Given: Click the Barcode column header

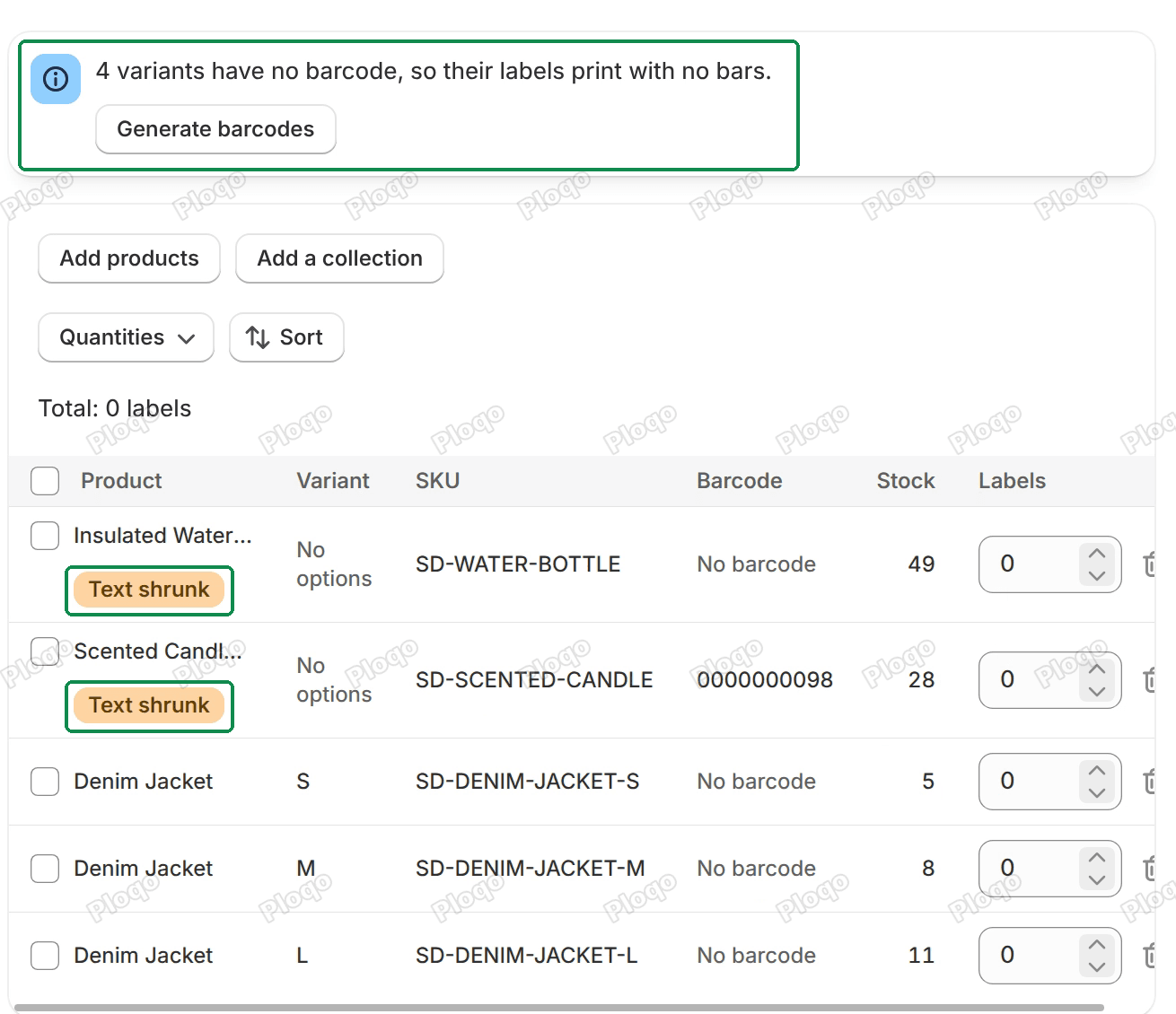Looking at the screenshot, I should pyautogui.click(x=740, y=481).
